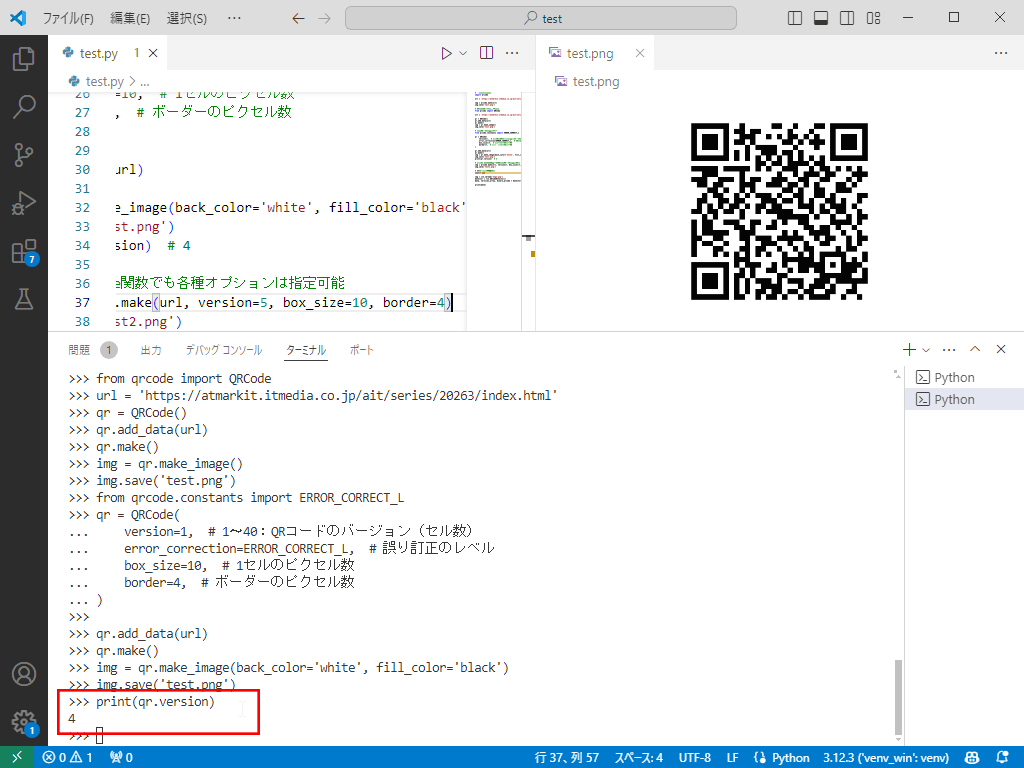Image resolution: width=1024 pixels, height=768 pixels.
Task: Open the Search view
Action: coord(22,106)
